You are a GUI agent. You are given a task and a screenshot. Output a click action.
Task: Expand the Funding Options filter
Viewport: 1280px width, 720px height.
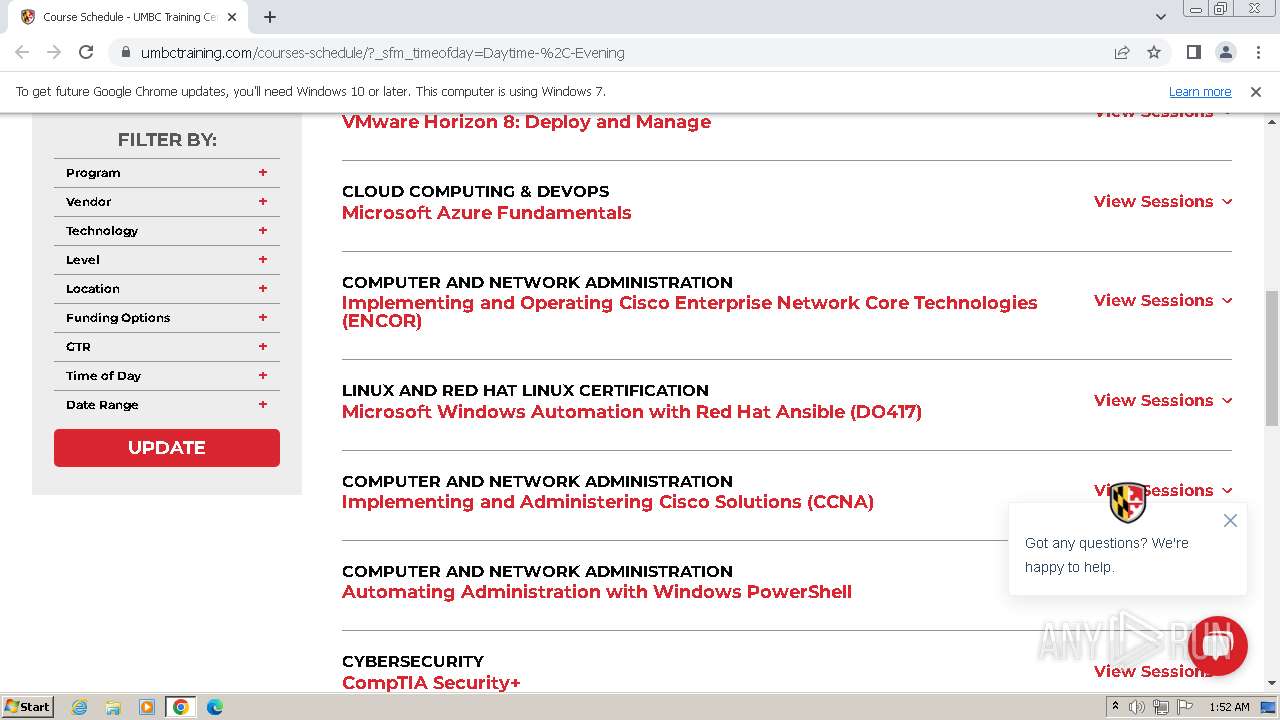pyautogui.click(x=167, y=318)
